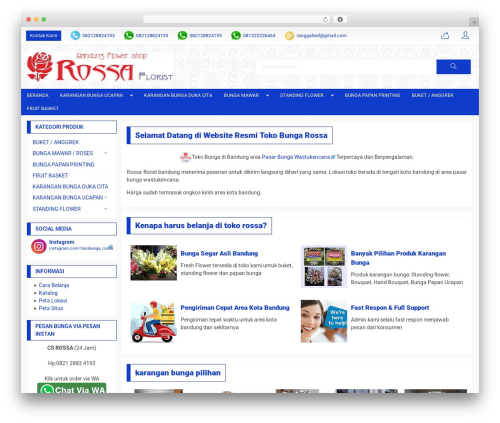The height and width of the screenshot is (423, 500).
Task: Open the flower arrangements collage thumbnail
Action: [x=324, y=266]
